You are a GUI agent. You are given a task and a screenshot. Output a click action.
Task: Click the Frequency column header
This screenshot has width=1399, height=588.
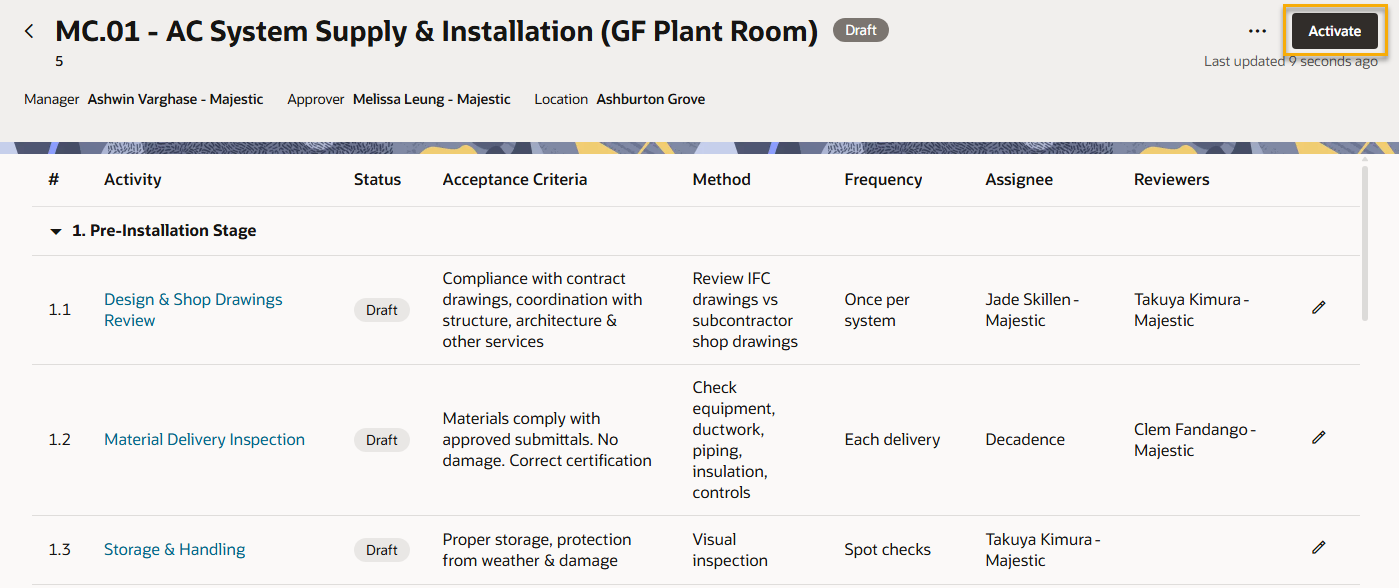coord(882,180)
